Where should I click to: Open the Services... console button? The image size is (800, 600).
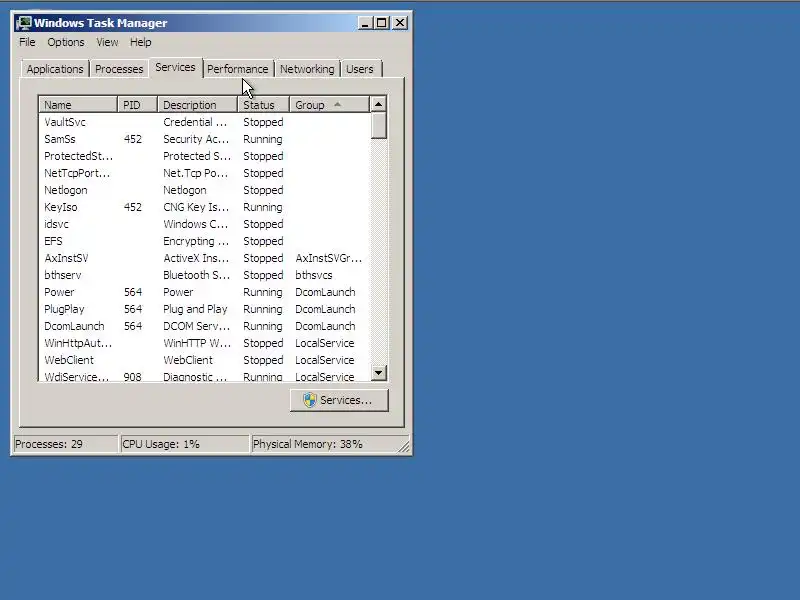(x=339, y=401)
